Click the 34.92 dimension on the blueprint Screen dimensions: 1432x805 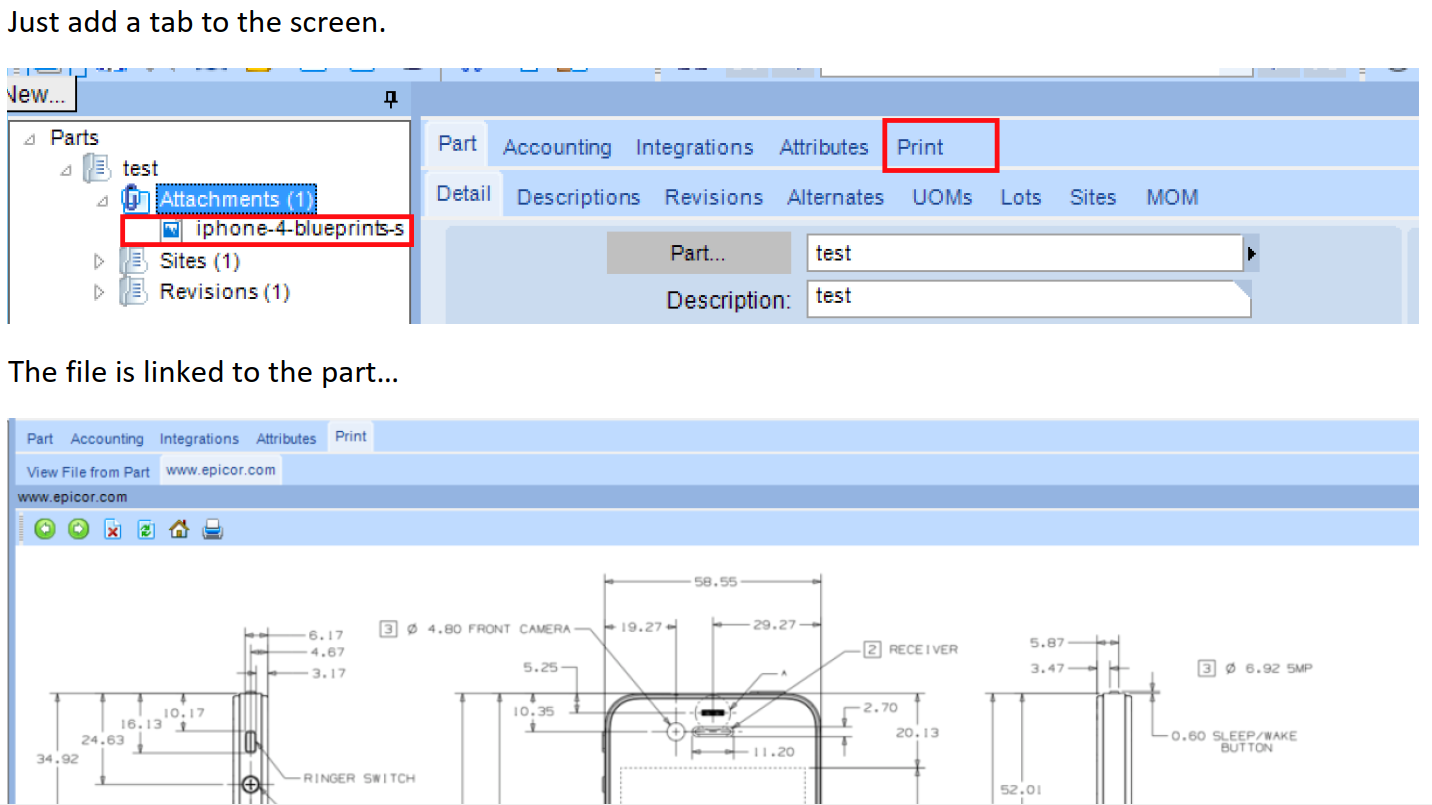point(57,758)
